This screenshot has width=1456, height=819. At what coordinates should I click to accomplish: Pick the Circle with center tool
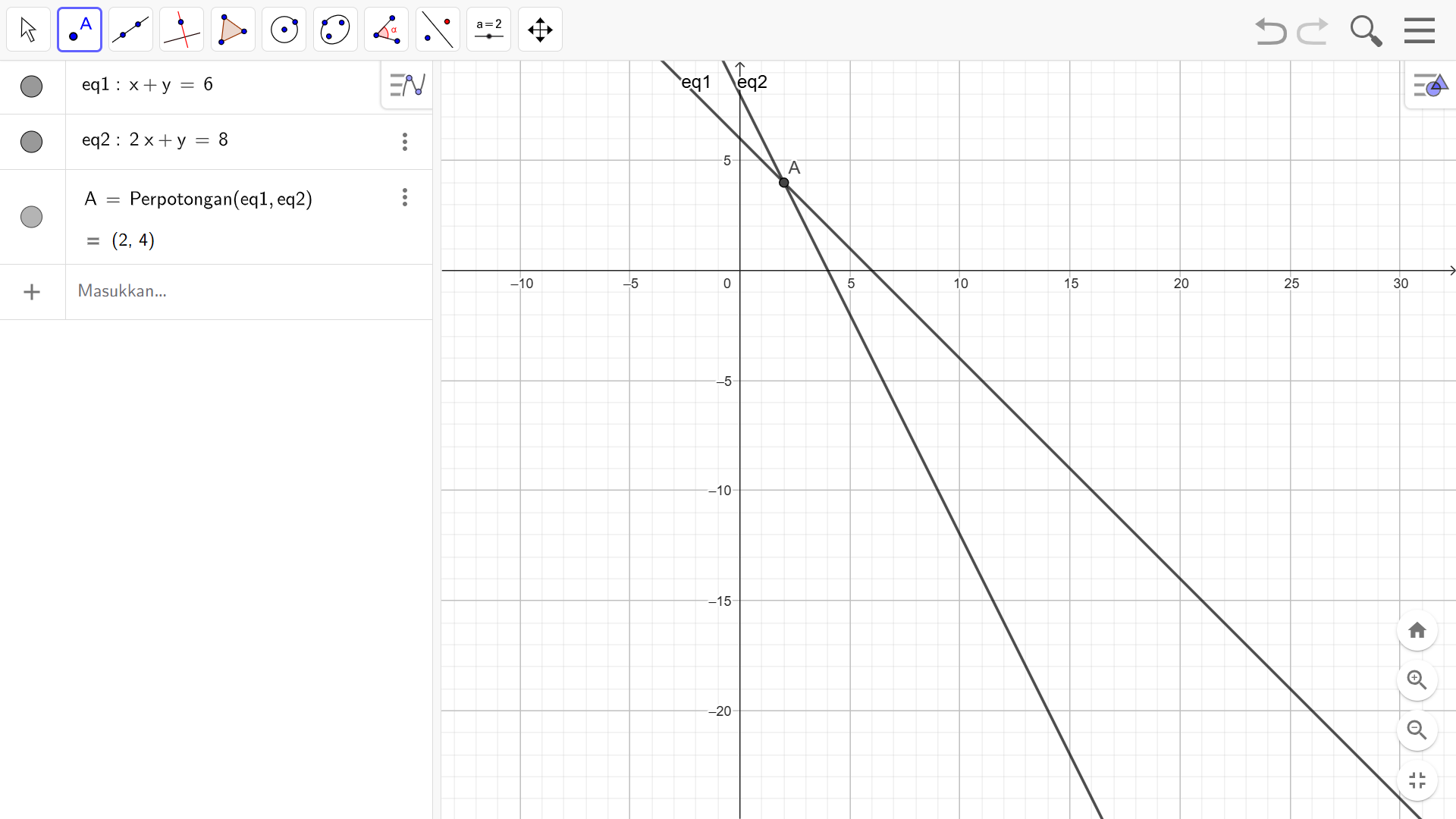284,30
